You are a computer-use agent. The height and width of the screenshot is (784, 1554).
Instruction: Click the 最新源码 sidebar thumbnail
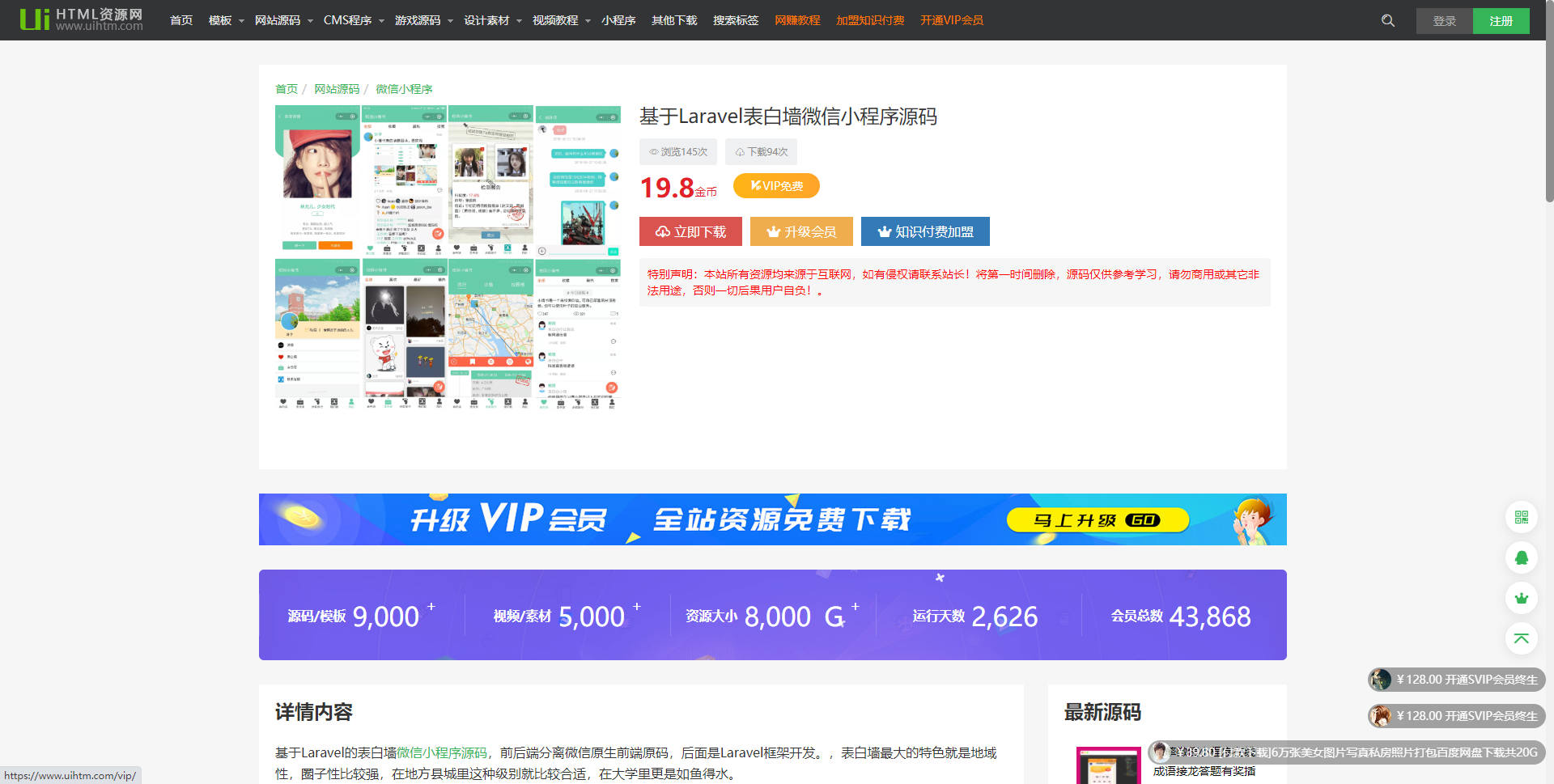click(x=1109, y=765)
